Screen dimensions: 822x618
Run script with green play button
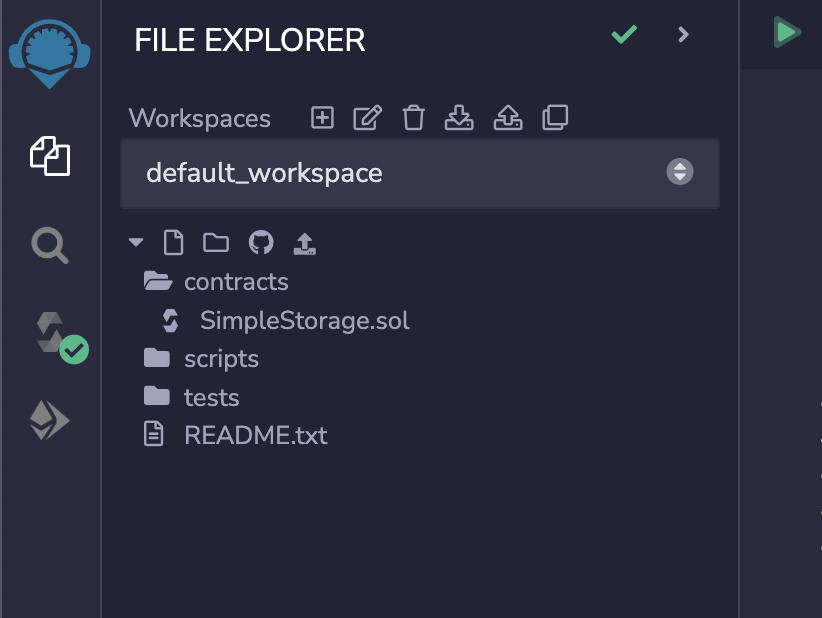click(x=787, y=32)
